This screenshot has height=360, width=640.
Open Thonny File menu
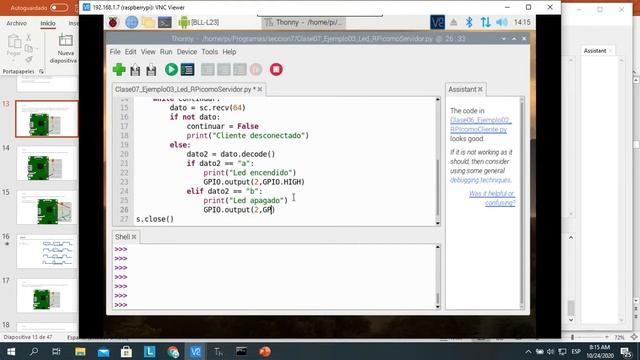(115, 52)
